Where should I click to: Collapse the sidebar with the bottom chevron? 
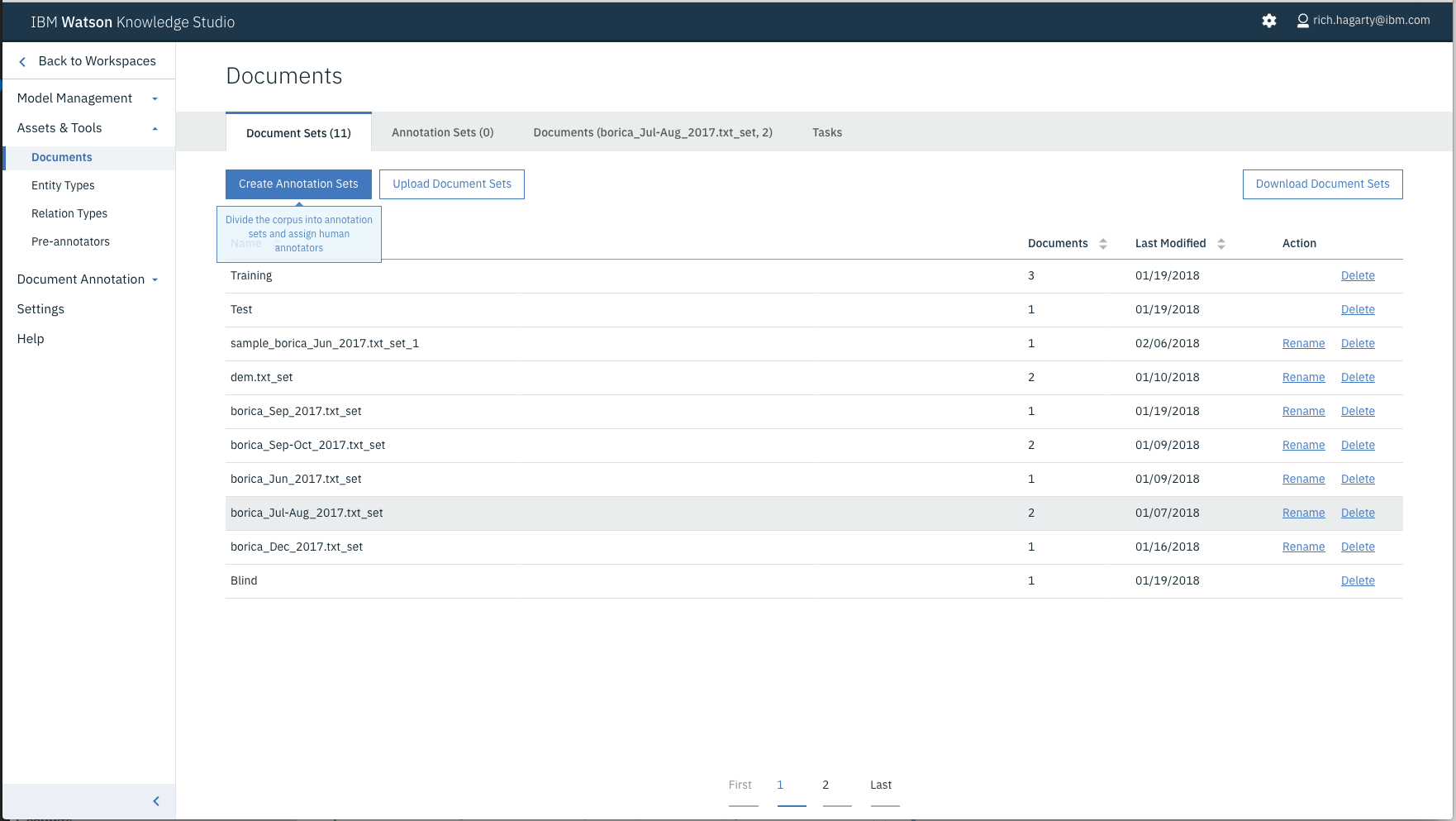pyautogui.click(x=156, y=801)
